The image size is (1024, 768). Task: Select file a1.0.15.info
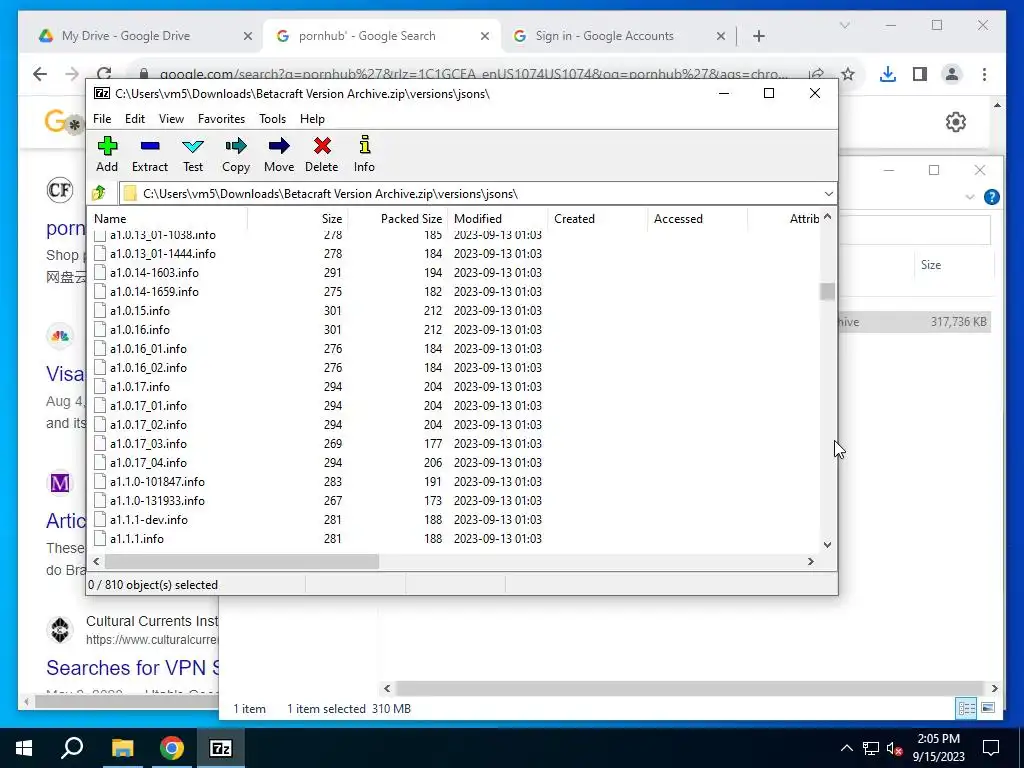140,311
